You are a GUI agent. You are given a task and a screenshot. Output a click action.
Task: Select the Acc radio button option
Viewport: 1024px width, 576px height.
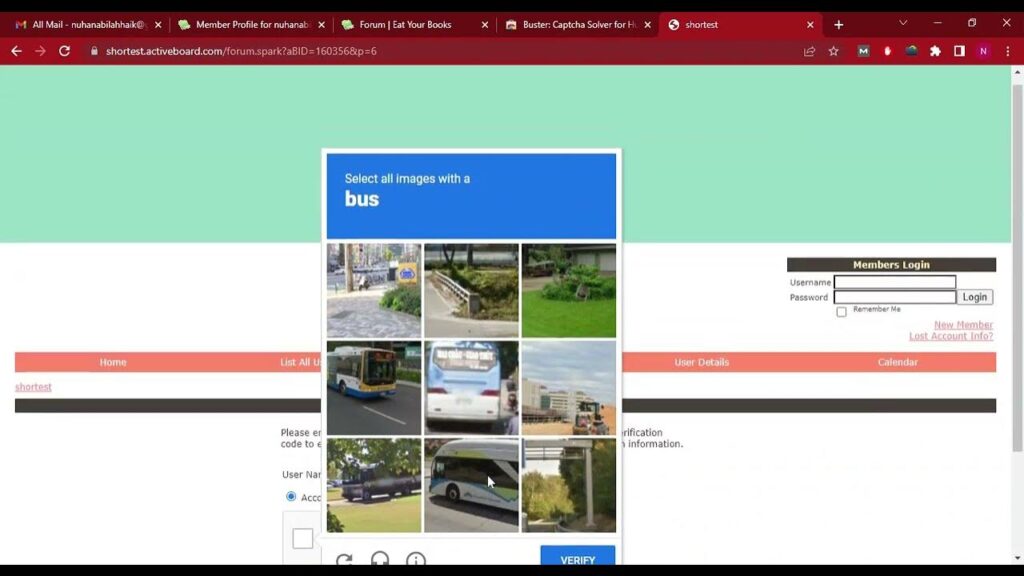pyautogui.click(x=291, y=496)
